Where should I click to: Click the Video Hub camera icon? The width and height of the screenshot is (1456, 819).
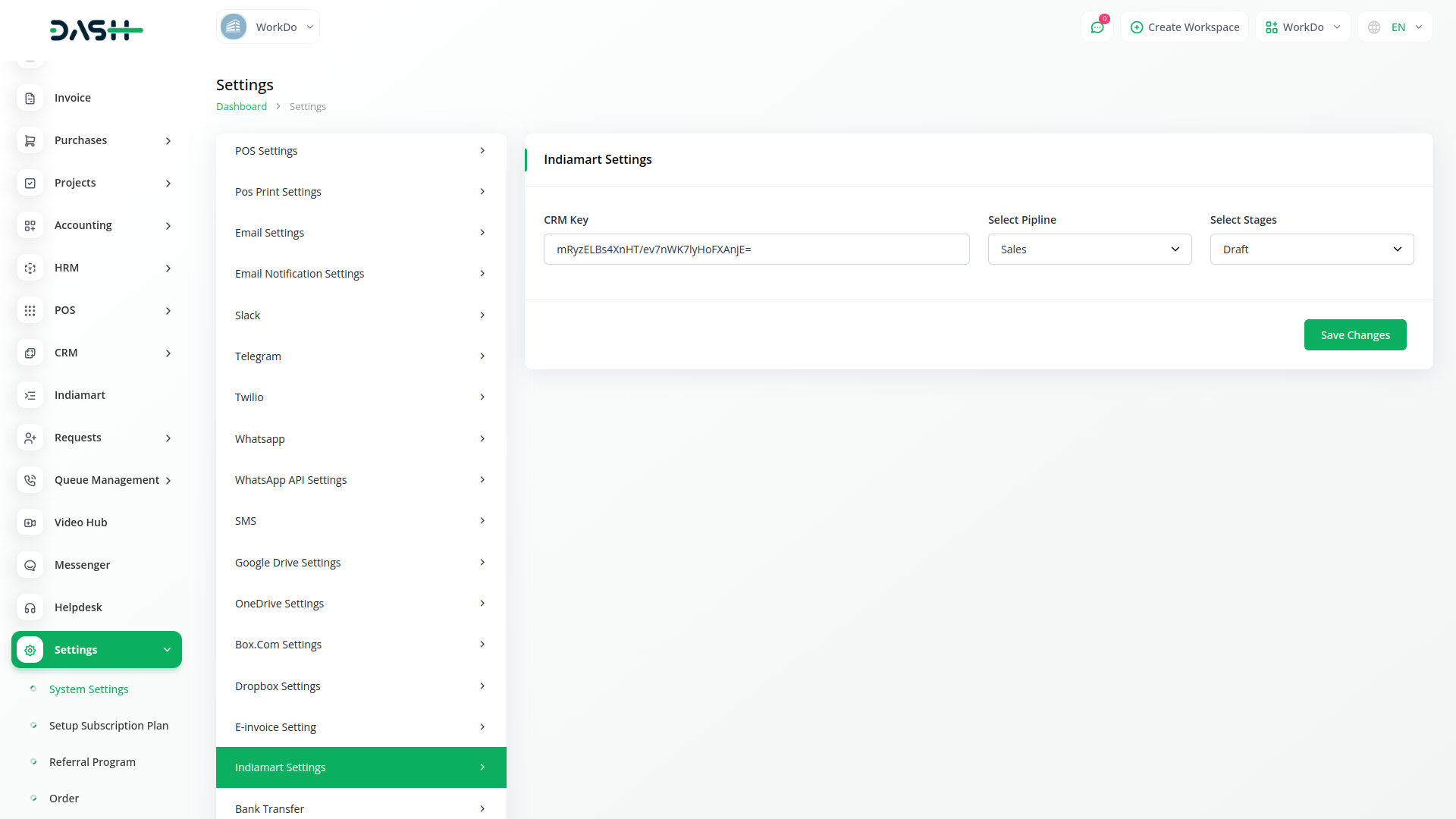[x=30, y=522]
